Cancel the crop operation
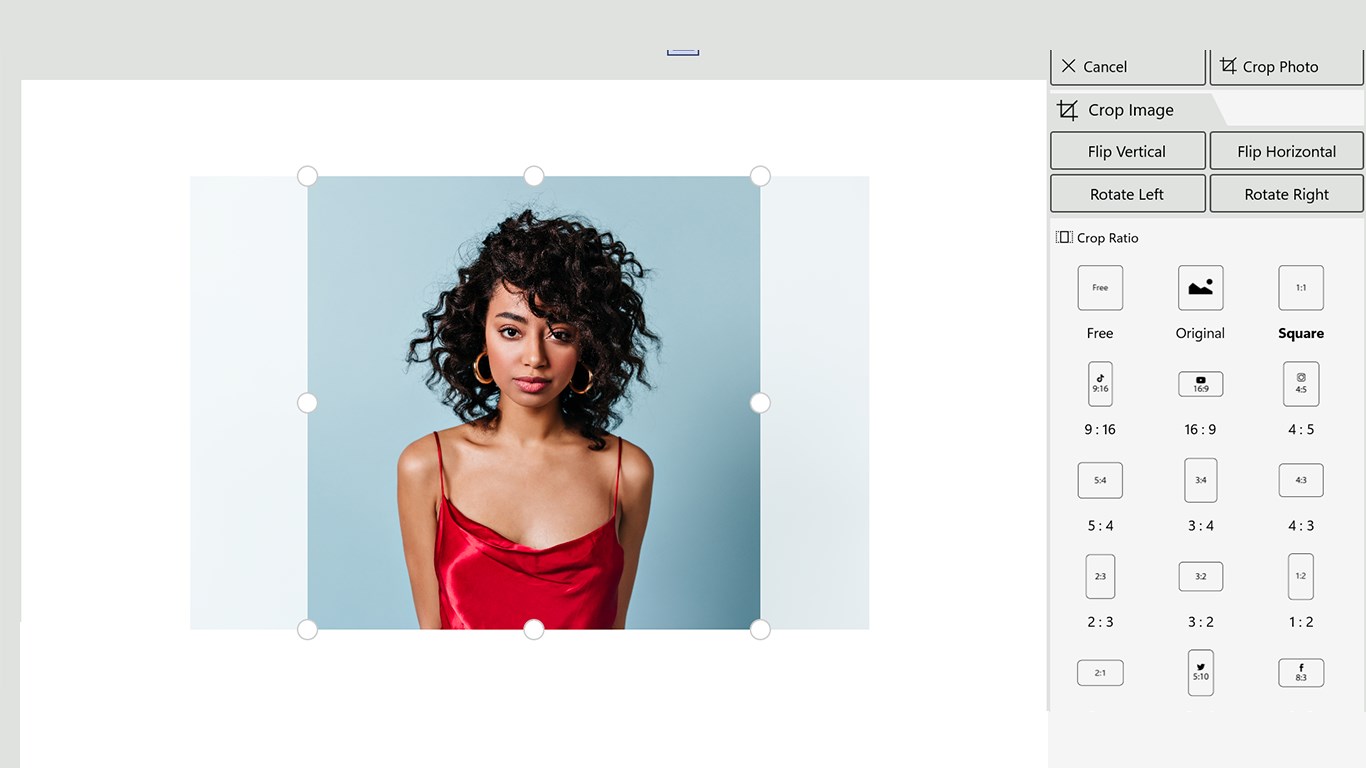The height and width of the screenshot is (768, 1366). pyautogui.click(x=1127, y=67)
